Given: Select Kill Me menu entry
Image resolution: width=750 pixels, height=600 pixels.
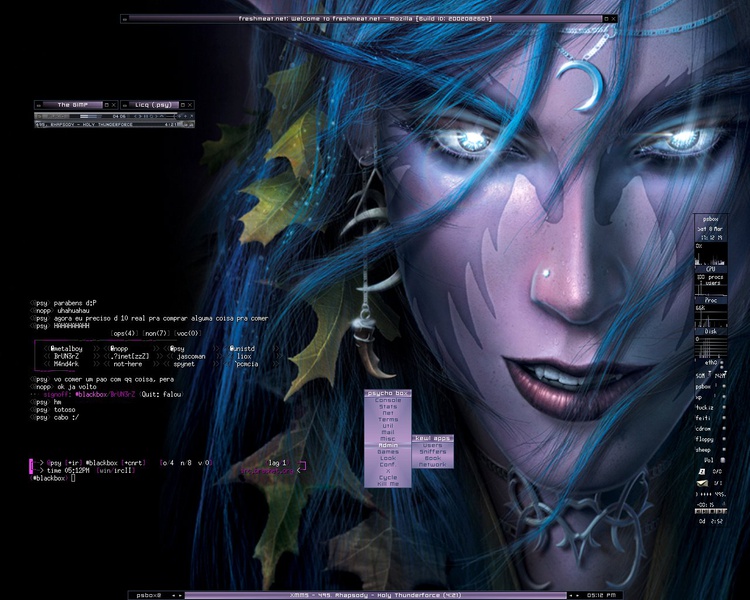Looking at the screenshot, I should pos(388,484).
